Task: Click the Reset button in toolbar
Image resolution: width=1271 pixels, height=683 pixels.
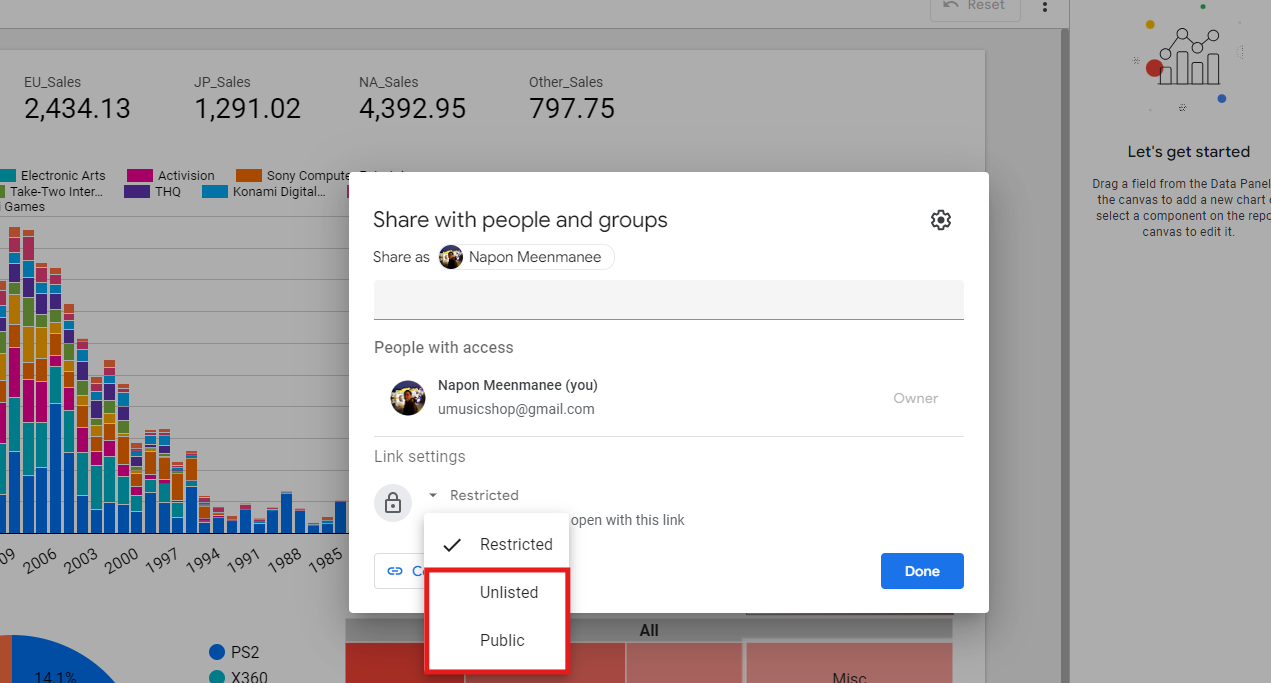Action: 974,7
